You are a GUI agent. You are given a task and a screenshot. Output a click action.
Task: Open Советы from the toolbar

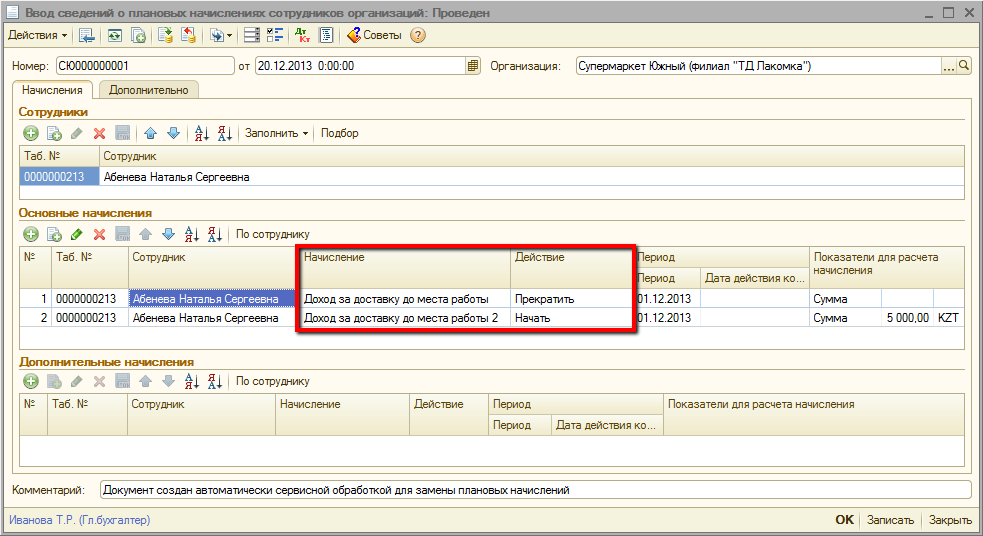[x=374, y=35]
